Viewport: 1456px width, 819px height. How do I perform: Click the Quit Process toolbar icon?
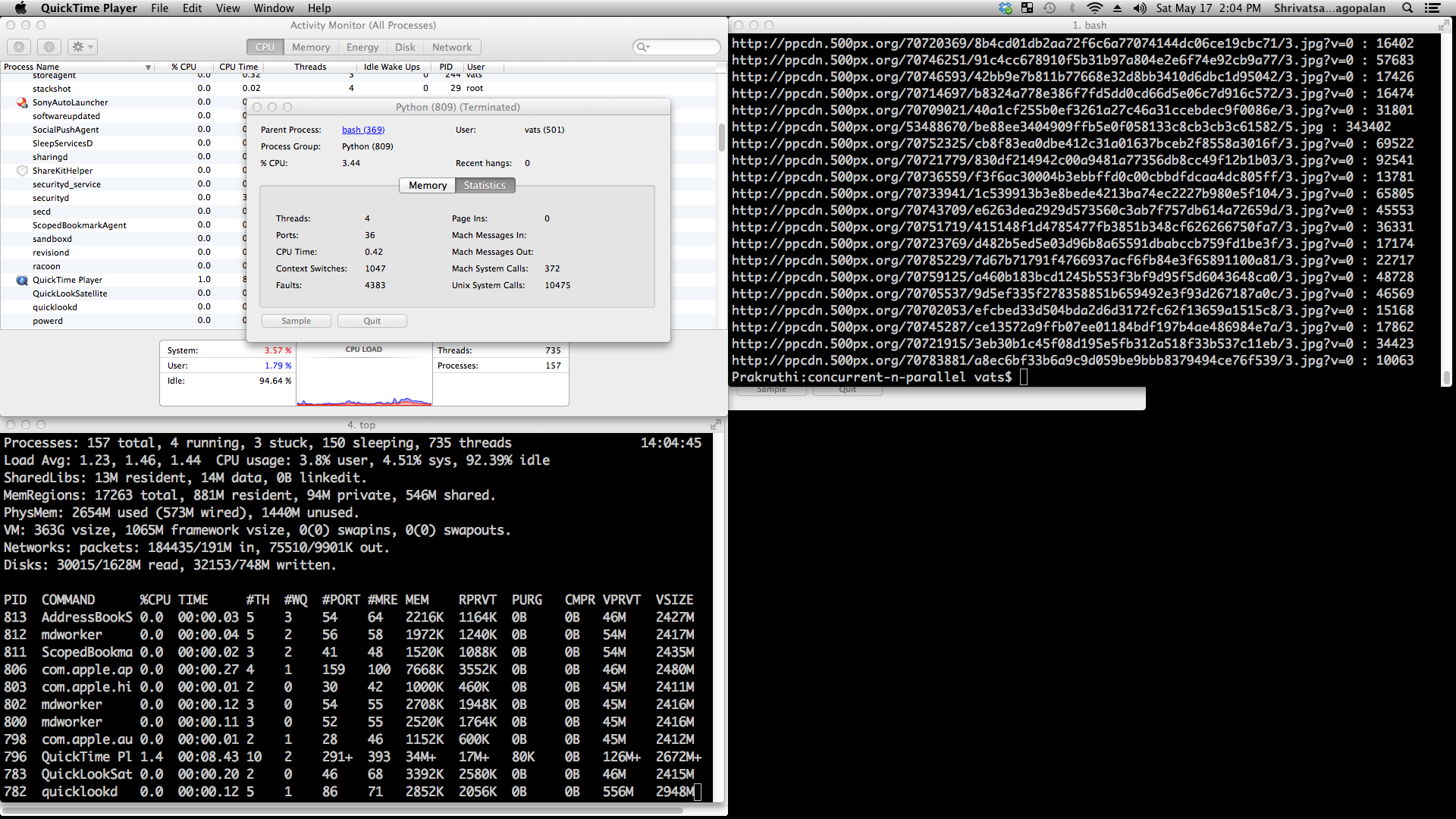point(19,47)
